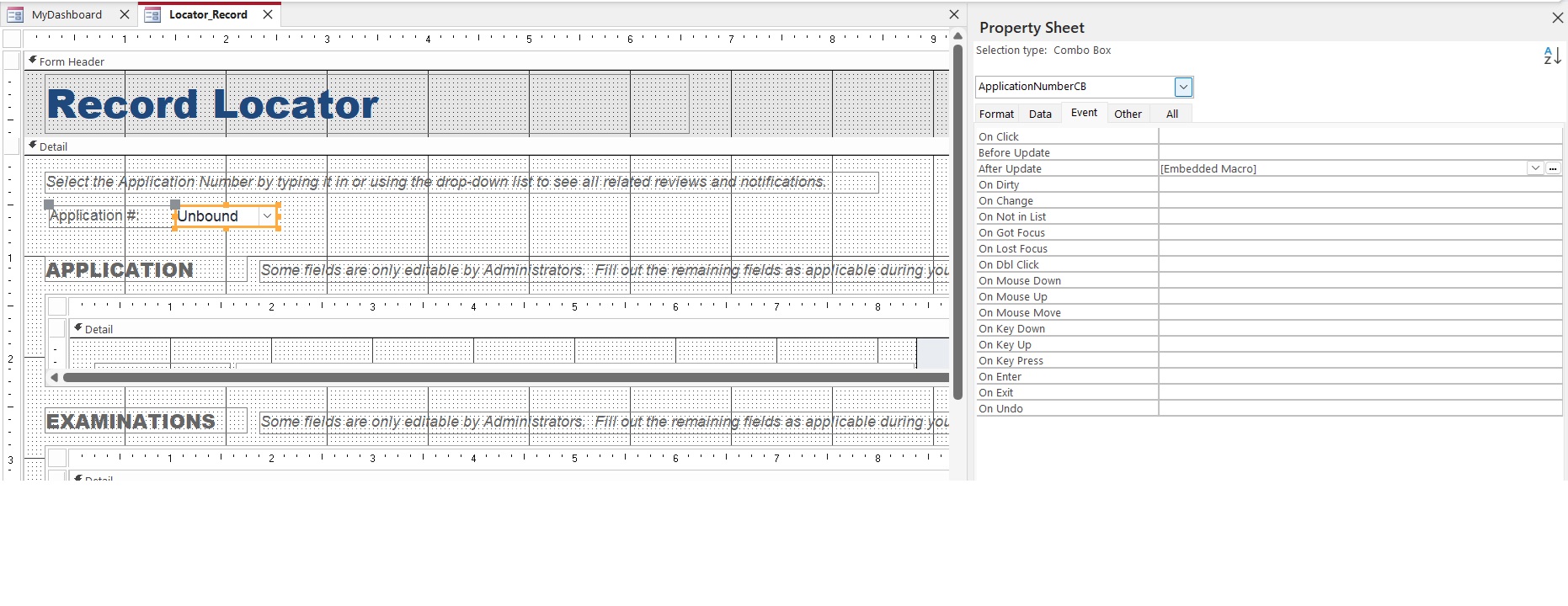Click the form vertical scroll up arrow
Screen dimensions: 1568x606
click(957, 36)
